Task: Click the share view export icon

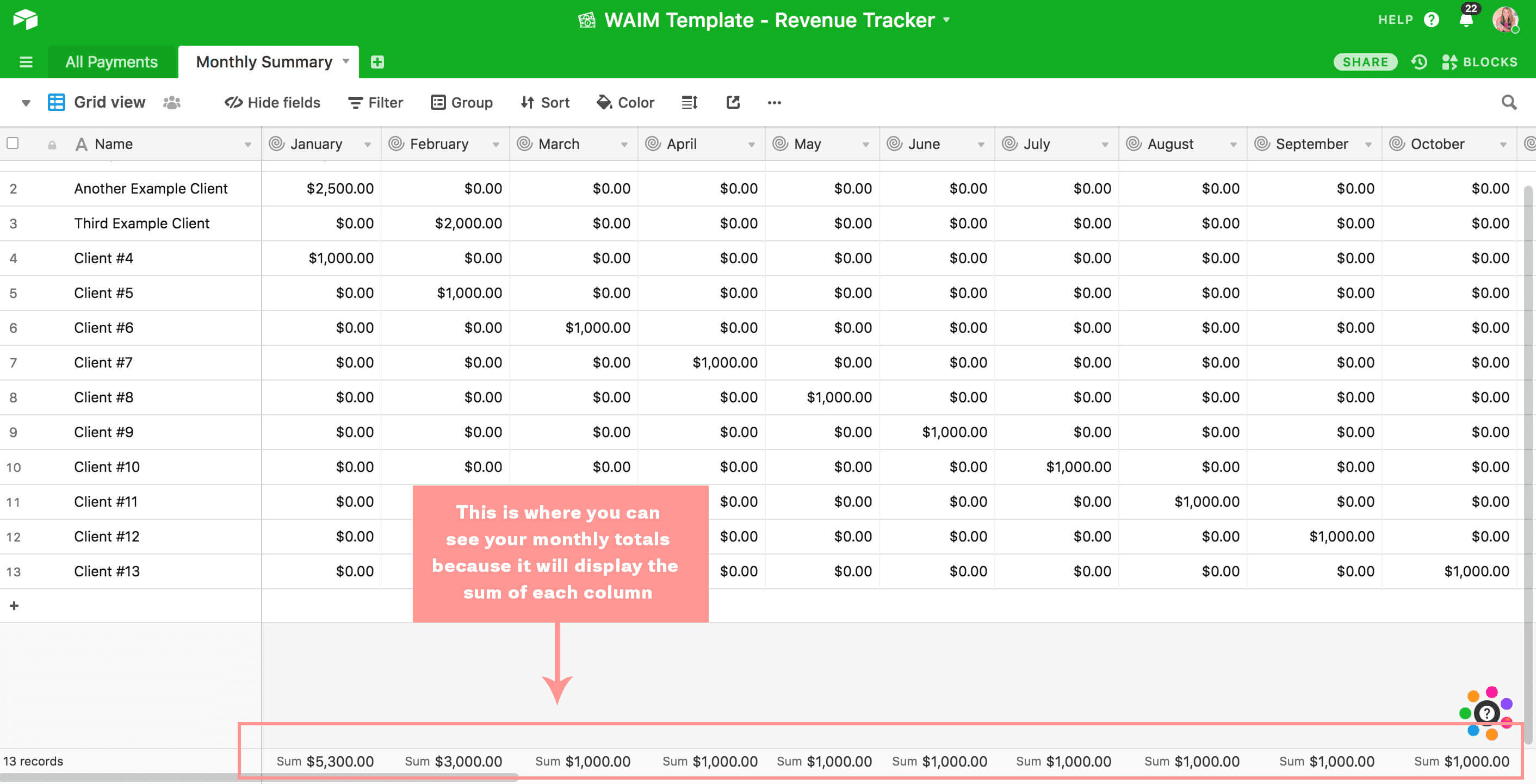Action: coord(733,103)
